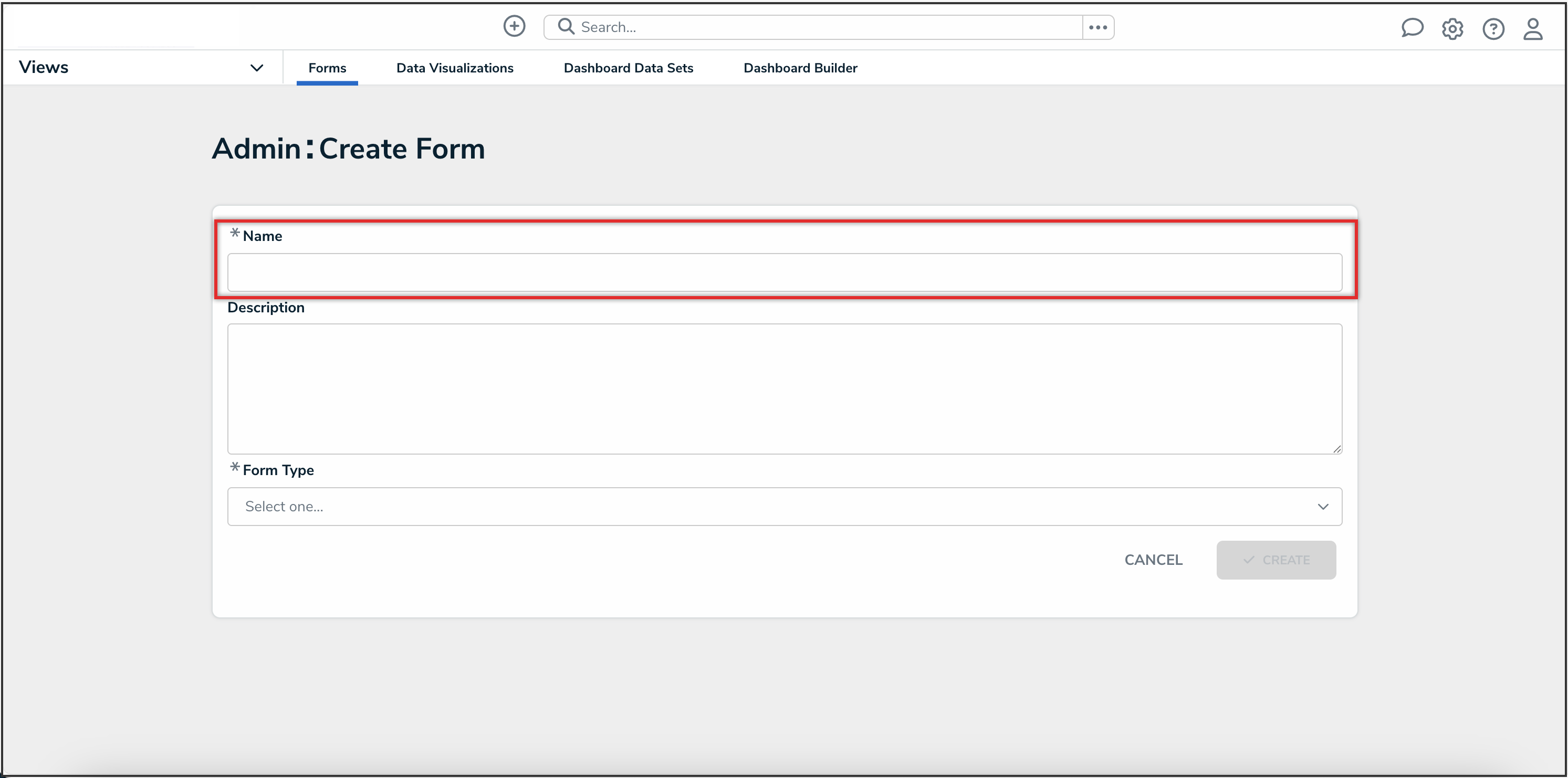The width and height of the screenshot is (1568, 778).
Task: Click the Form Type dropdown arrow
Action: (1322, 506)
